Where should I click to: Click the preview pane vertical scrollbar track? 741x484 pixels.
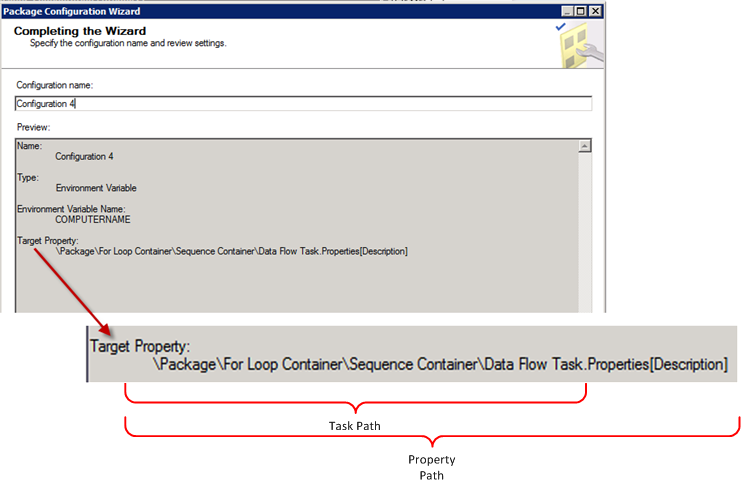coord(585,232)
